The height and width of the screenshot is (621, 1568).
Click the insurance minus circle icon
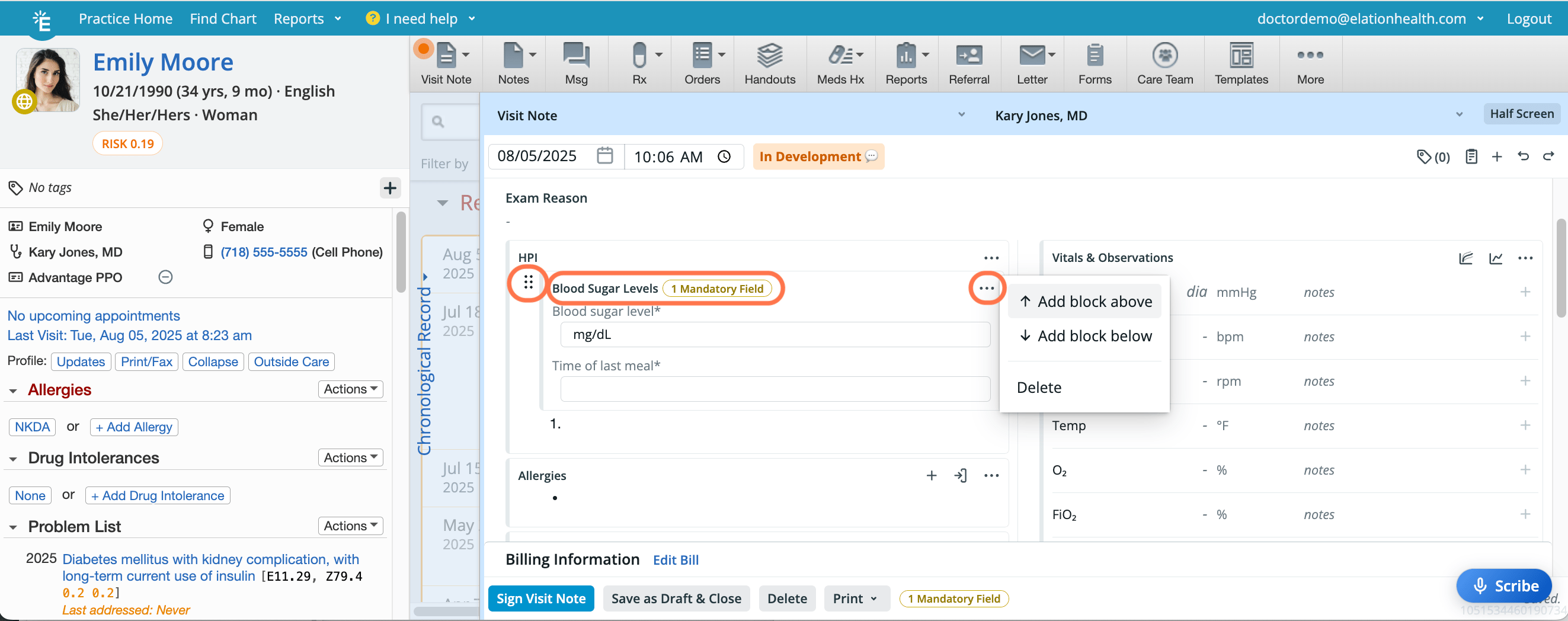pos(165,278)
